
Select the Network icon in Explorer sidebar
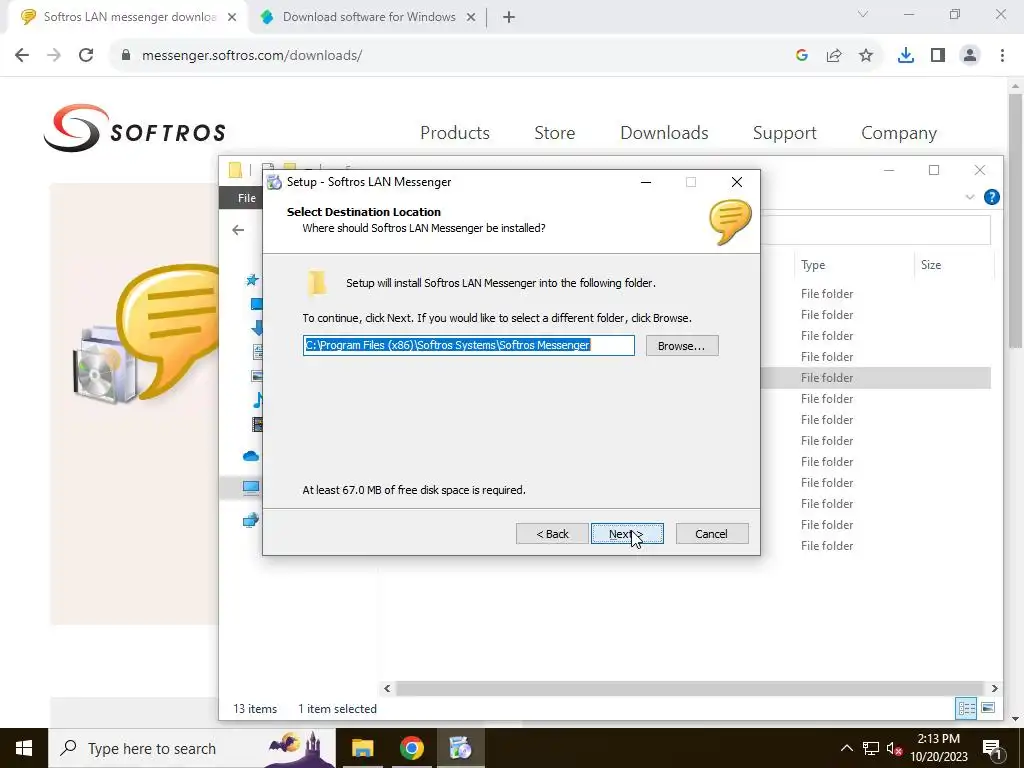tap(251, 520)
